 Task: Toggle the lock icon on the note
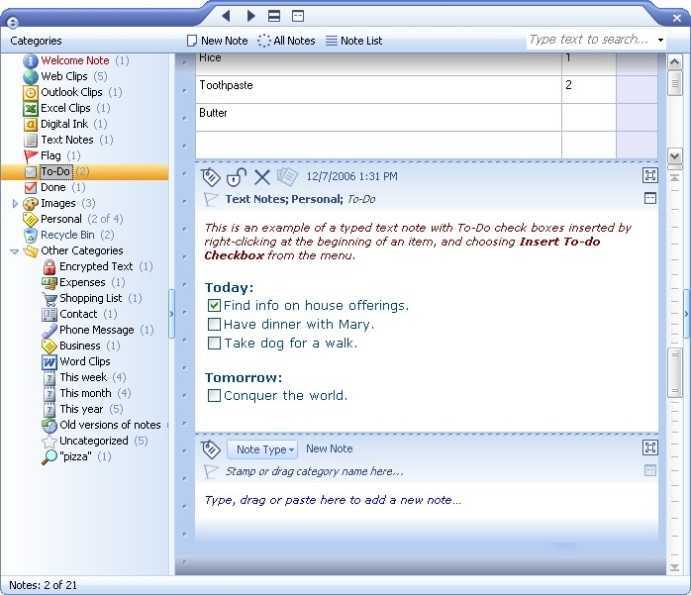[x=236, y=177]
